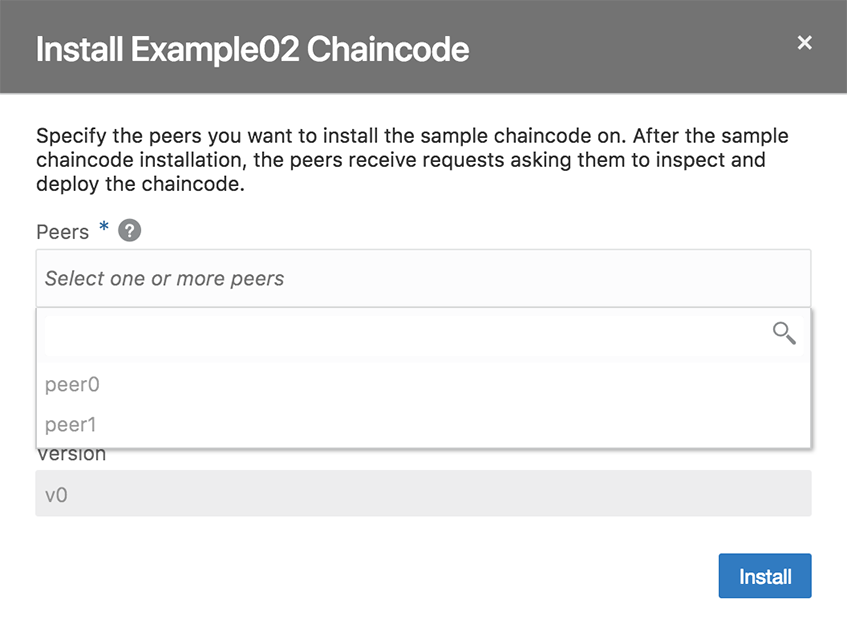Close the Install Example02 Chaincode dialog

pos(804,43)
